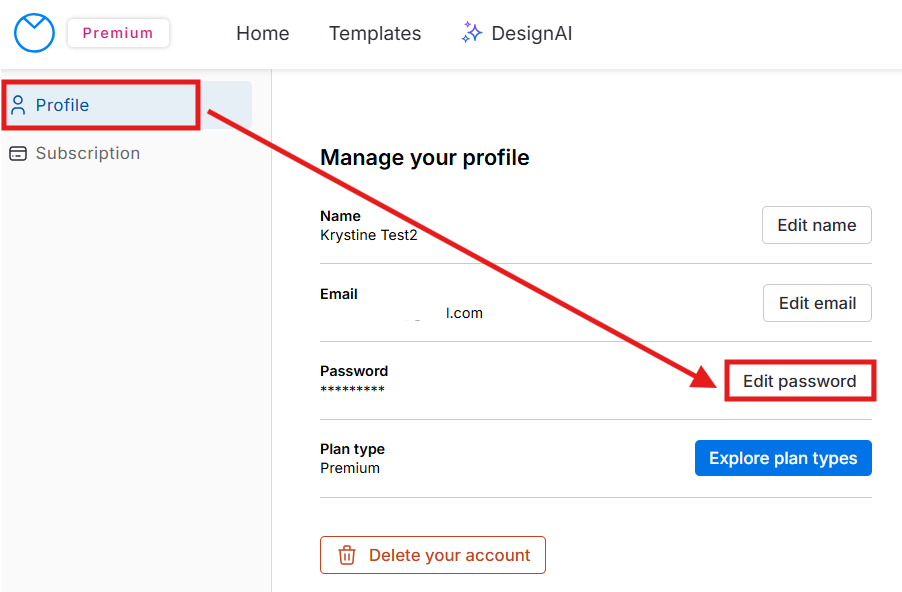This screenshot has height=592, width=902.
Task: Click the blue Explore plan types button
Action: pyautogui.click(x=783, y=458)
